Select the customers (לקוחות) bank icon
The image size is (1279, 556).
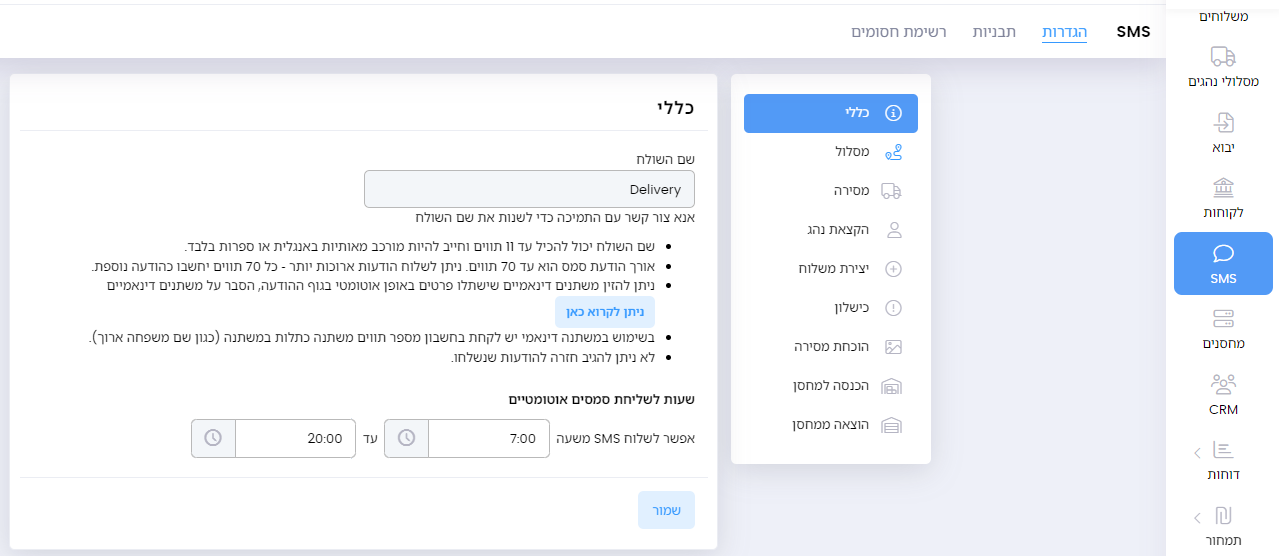[1223, 188]
